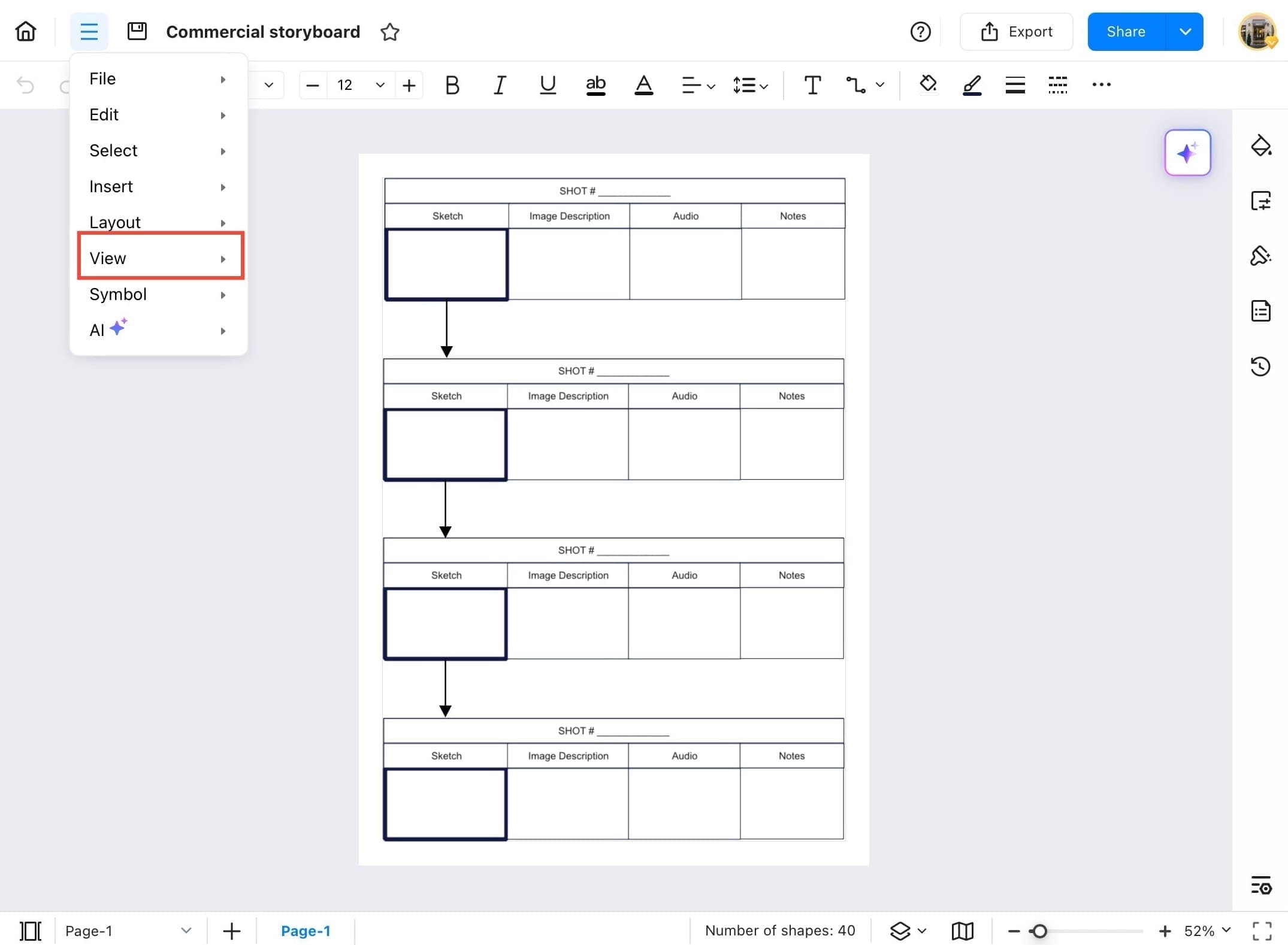Open the minimap icon in status bar
The height and width of the screenshot is (945, 1288).
coord(962,930)
